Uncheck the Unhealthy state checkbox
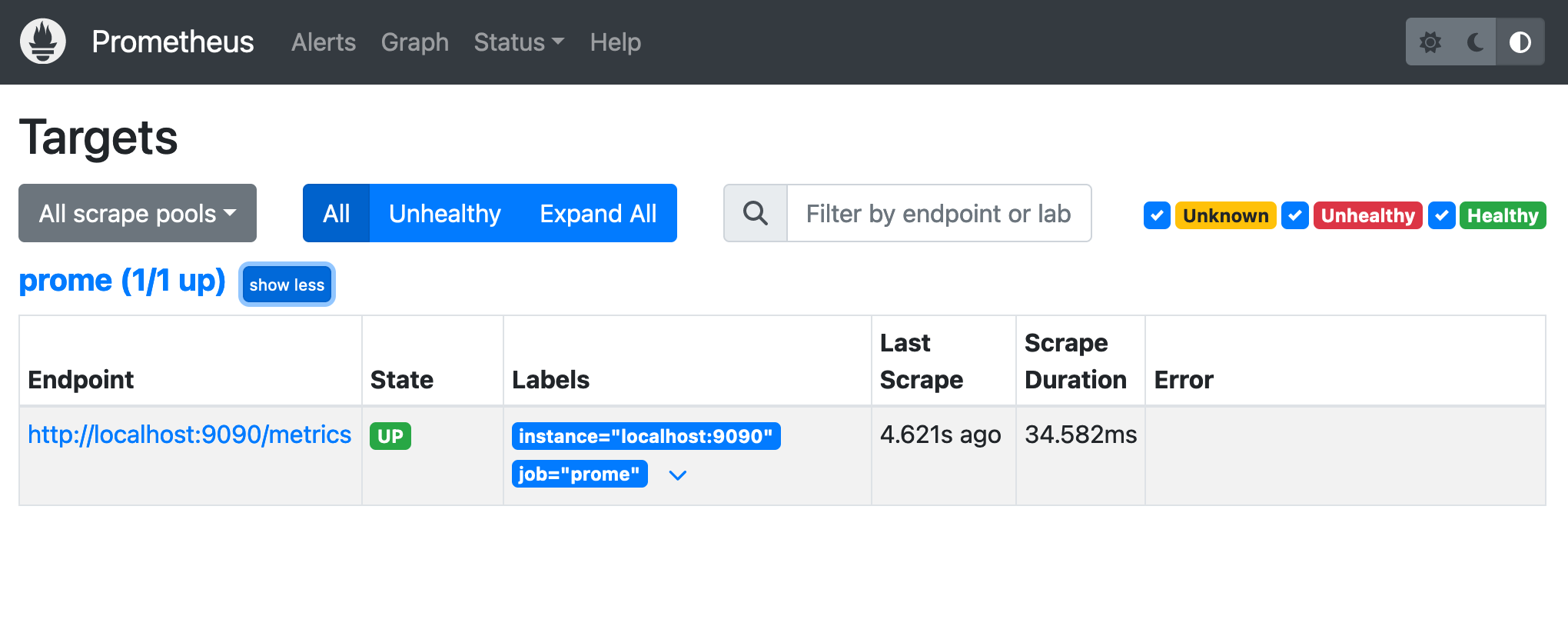The width and height of the screenshot is (1568, 626). coord(1295,215)
